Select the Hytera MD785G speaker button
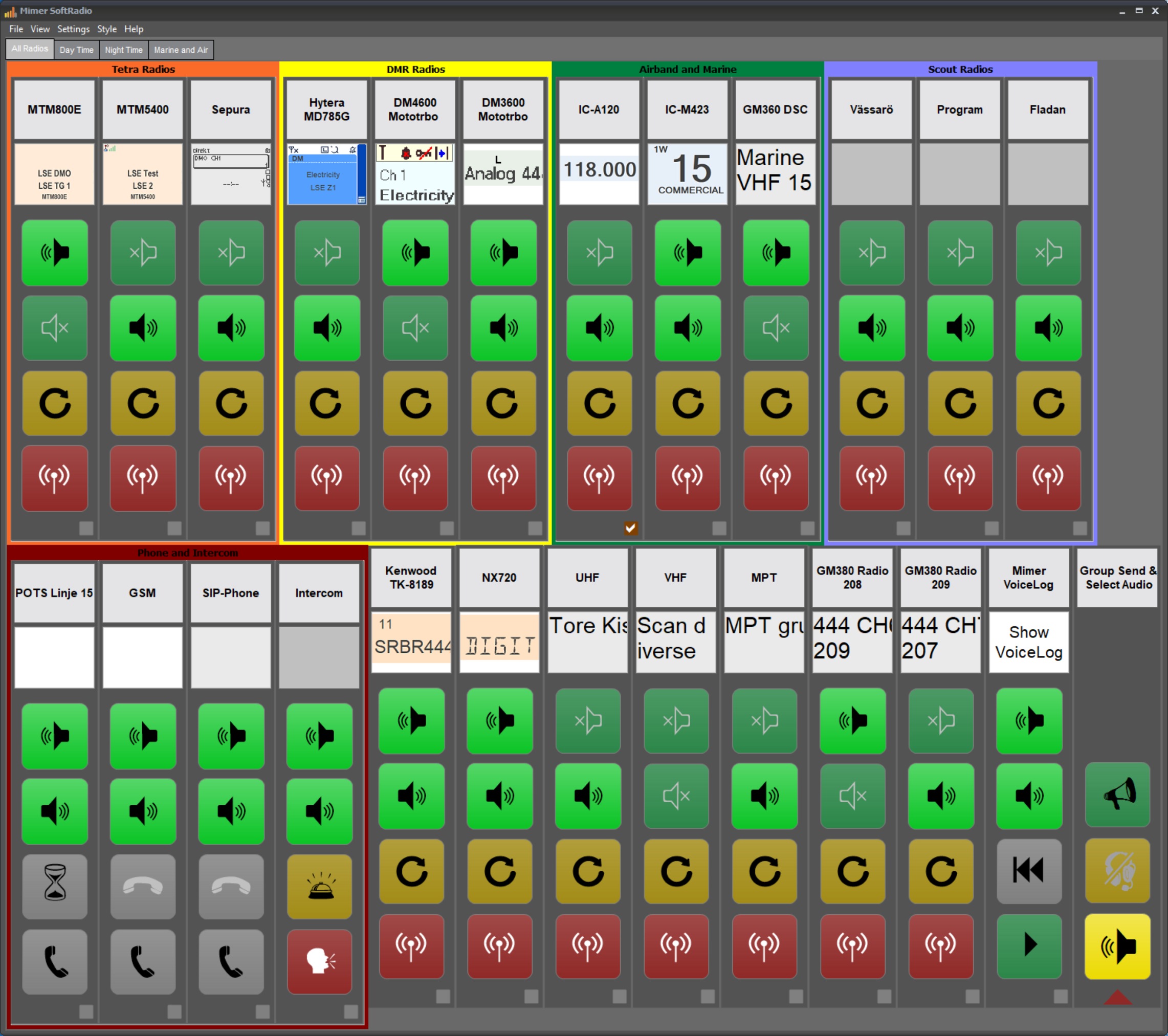The image size is (1168, 1036). tap(327, 253)
